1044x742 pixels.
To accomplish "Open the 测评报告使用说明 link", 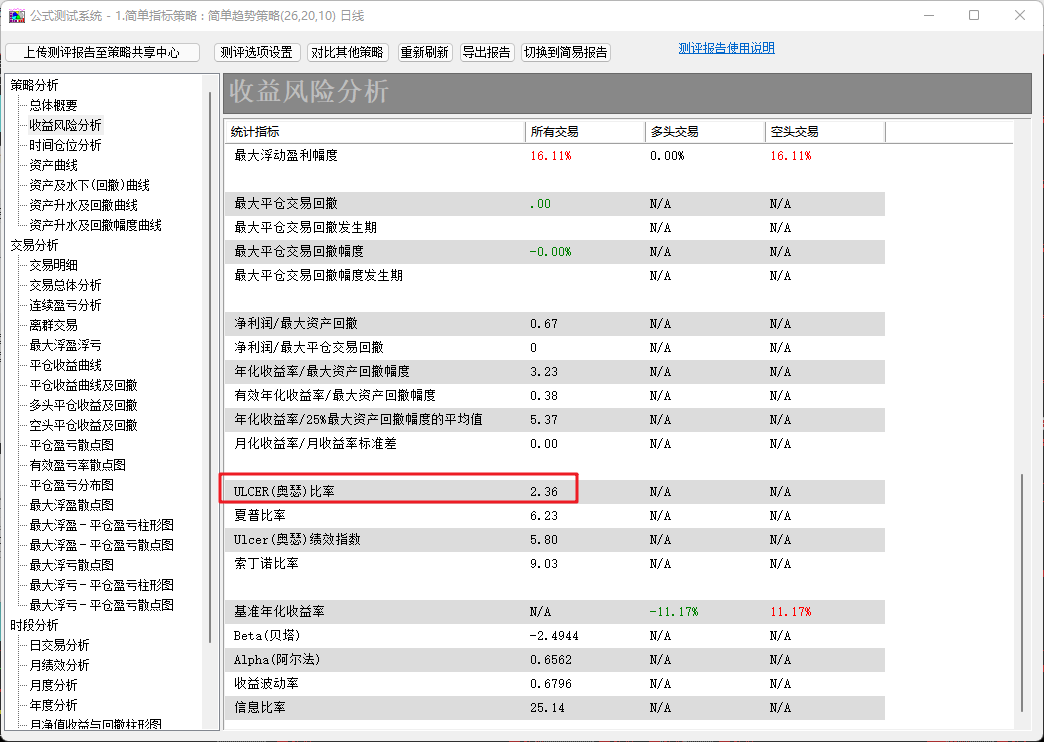I will click(726, 48).
